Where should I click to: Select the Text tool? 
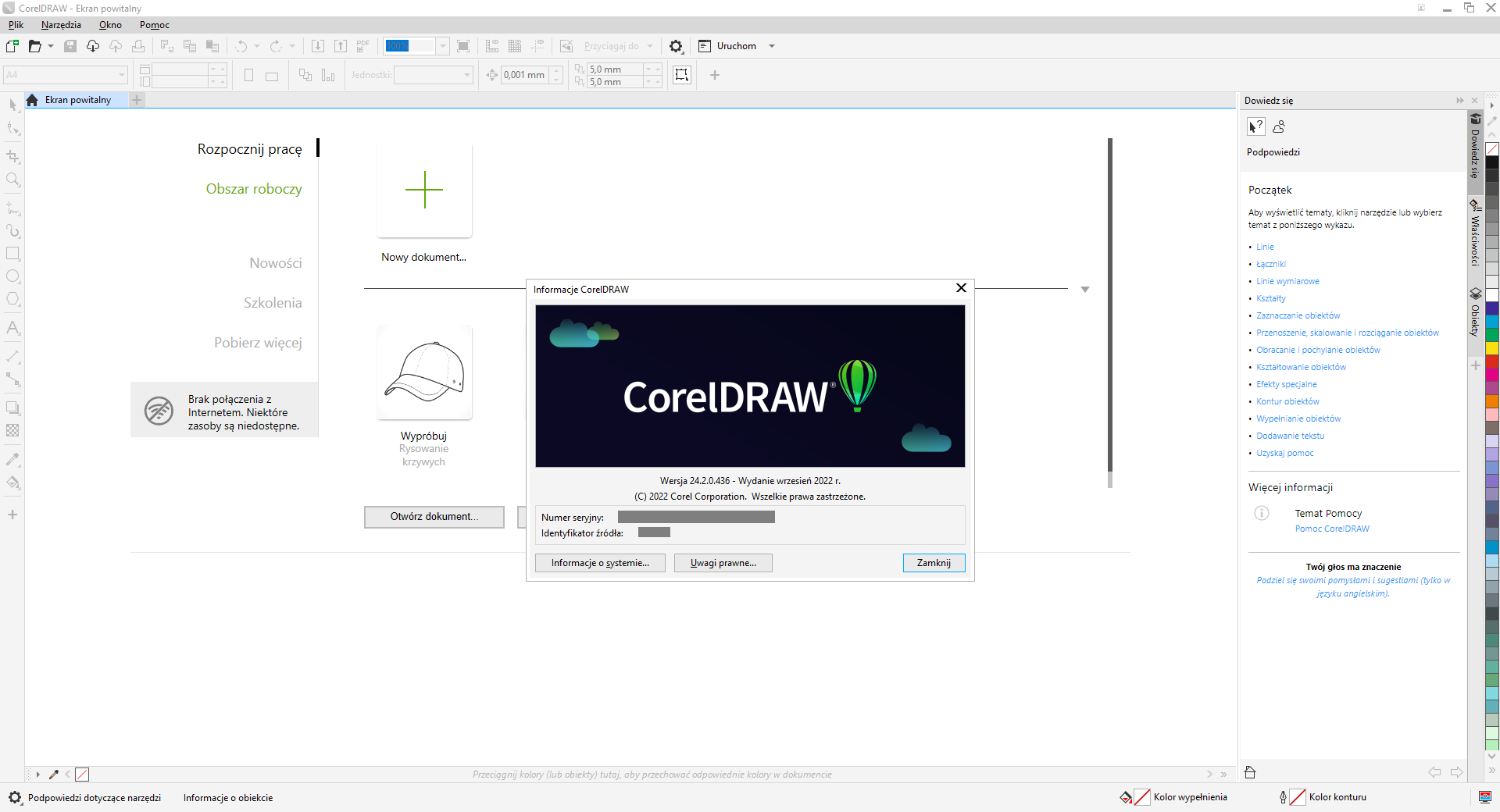click(x=12, y=328)
